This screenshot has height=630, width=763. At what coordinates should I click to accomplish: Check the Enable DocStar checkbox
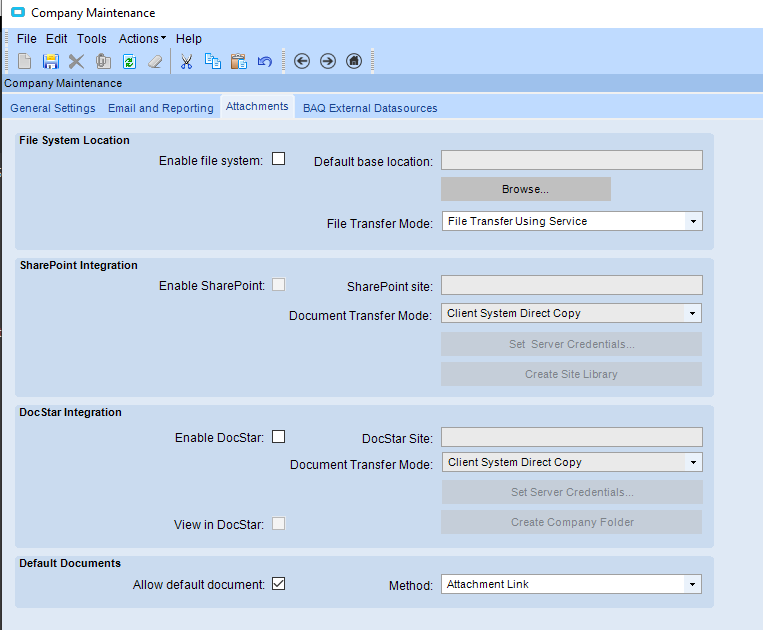[278, 436]
